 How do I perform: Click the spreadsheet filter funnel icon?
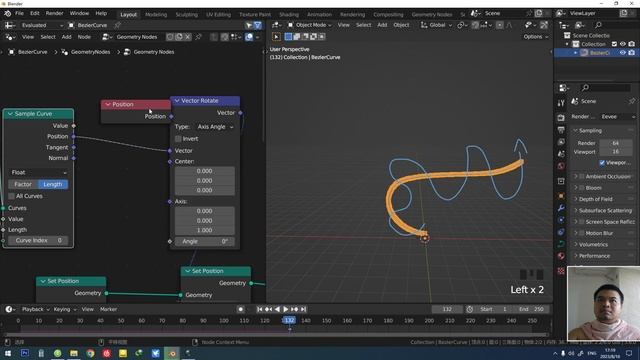pyautogui.click(x=258, y=25)
